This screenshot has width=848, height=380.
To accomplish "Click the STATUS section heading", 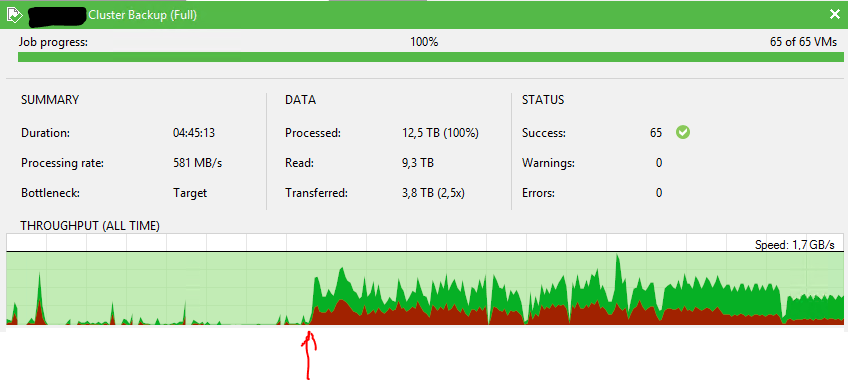I will pyautogui.click(x=543, y=100).
